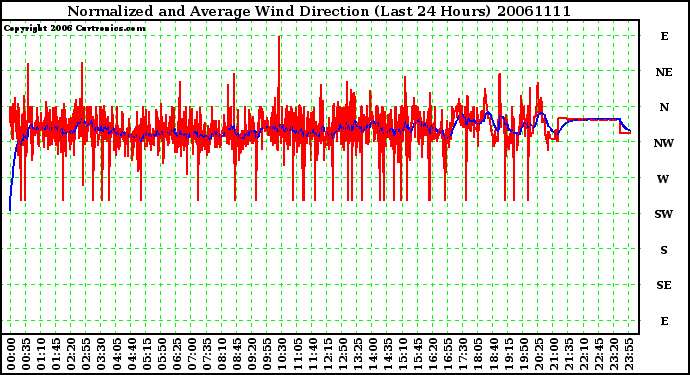Click the '01:10' time axis label

click(x=41, y=354)
